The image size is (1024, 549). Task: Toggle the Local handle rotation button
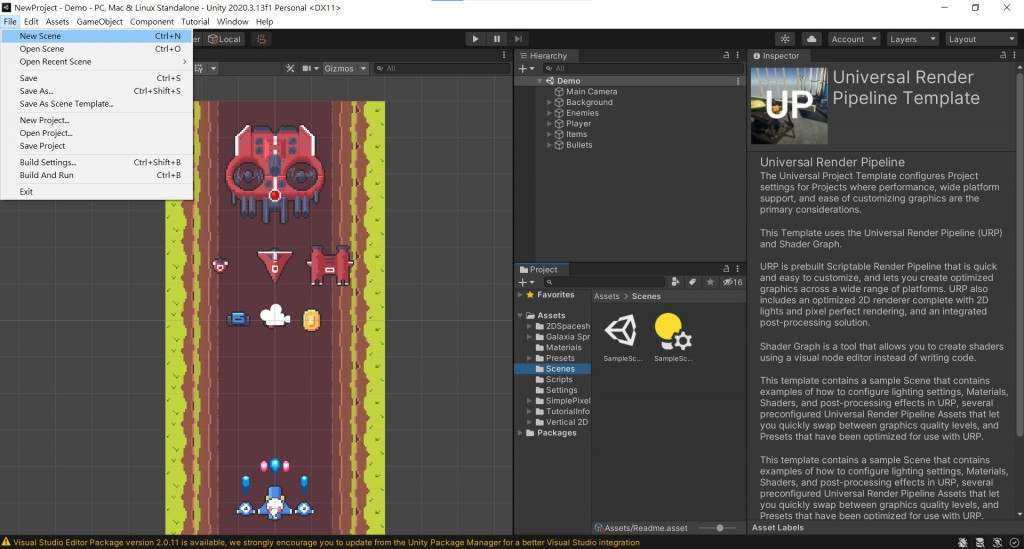pos(225,39)
